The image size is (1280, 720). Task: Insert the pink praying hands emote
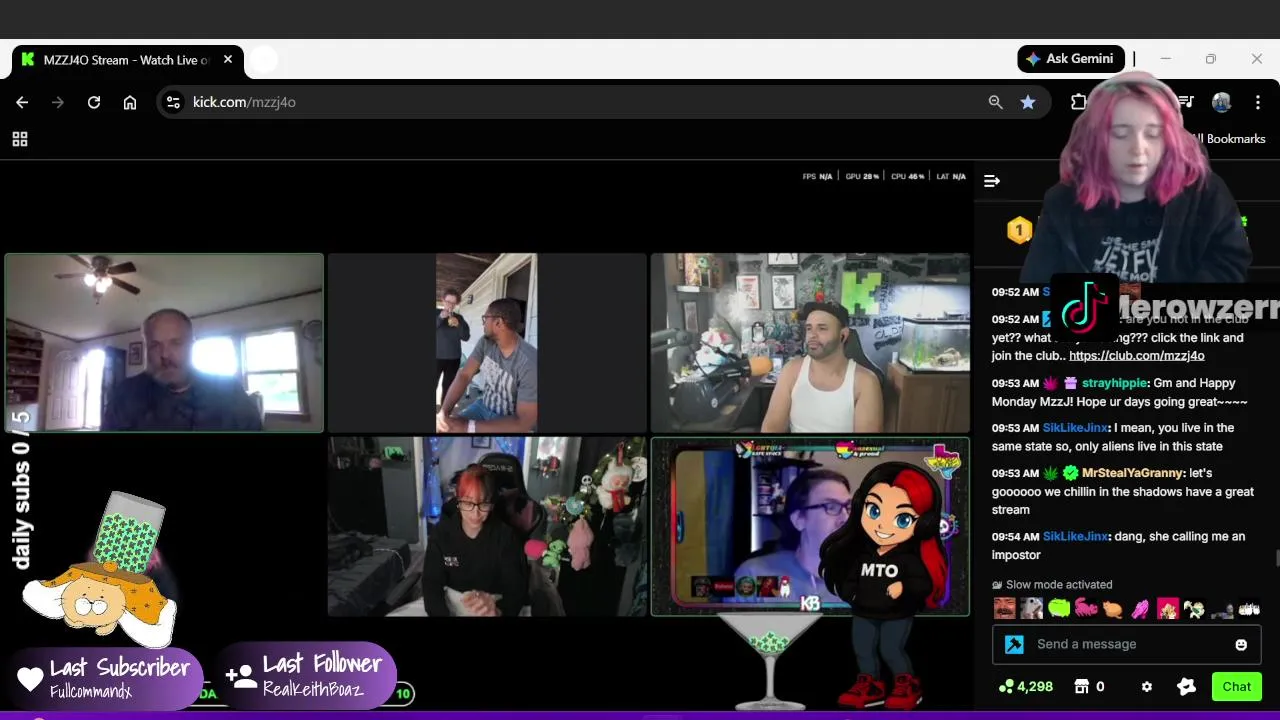(1140, 608)
